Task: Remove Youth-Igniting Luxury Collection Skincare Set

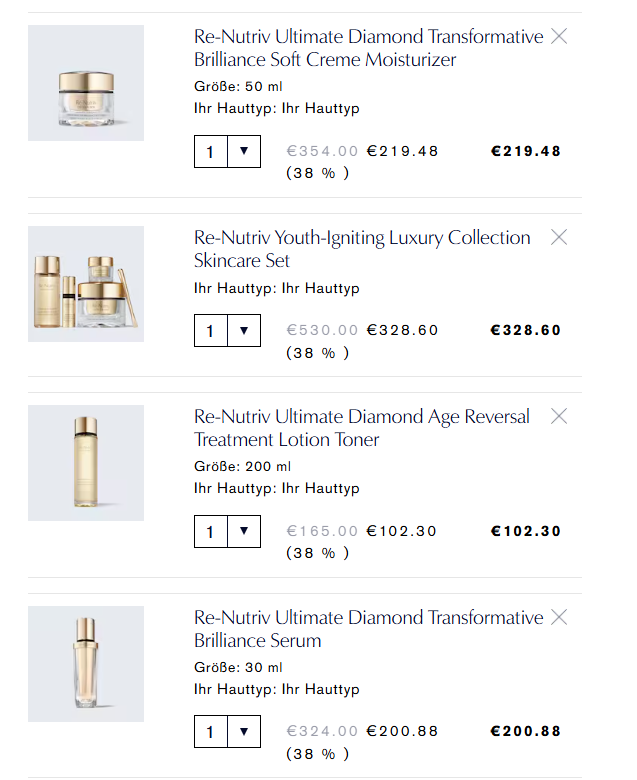Action: [559, 237]
